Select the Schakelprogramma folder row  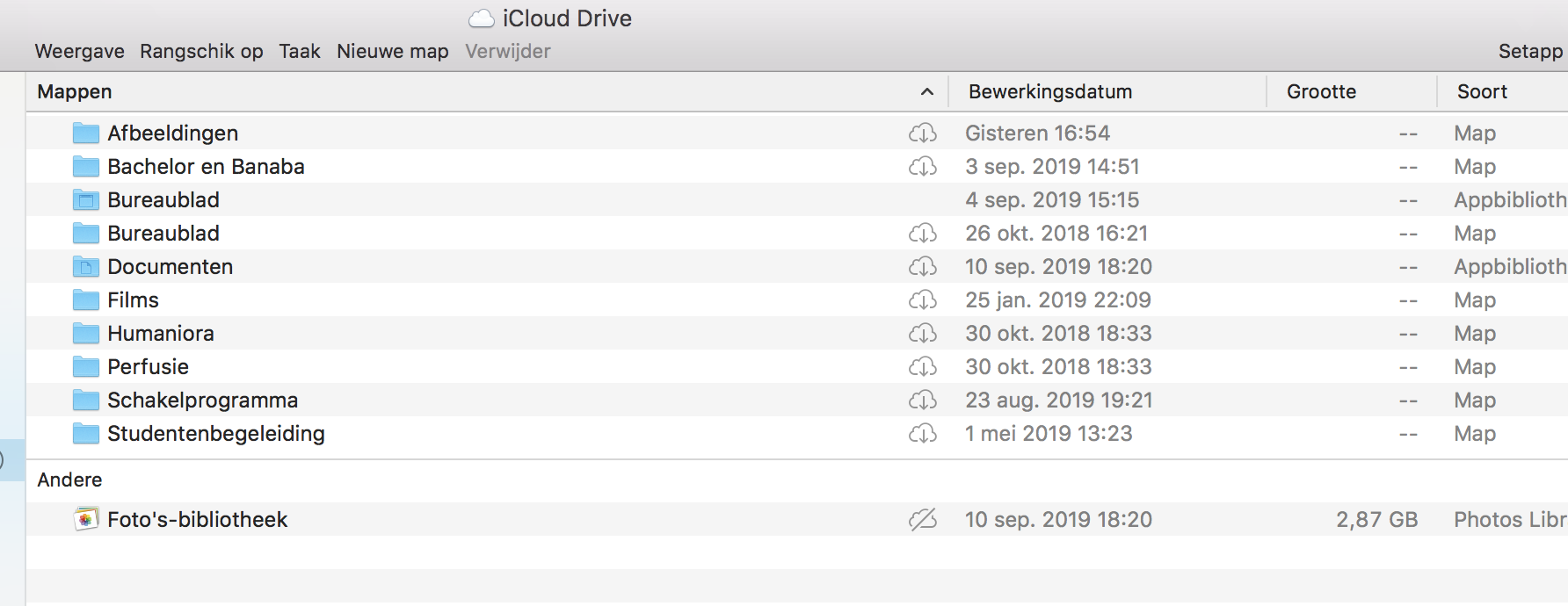point(202,400)
